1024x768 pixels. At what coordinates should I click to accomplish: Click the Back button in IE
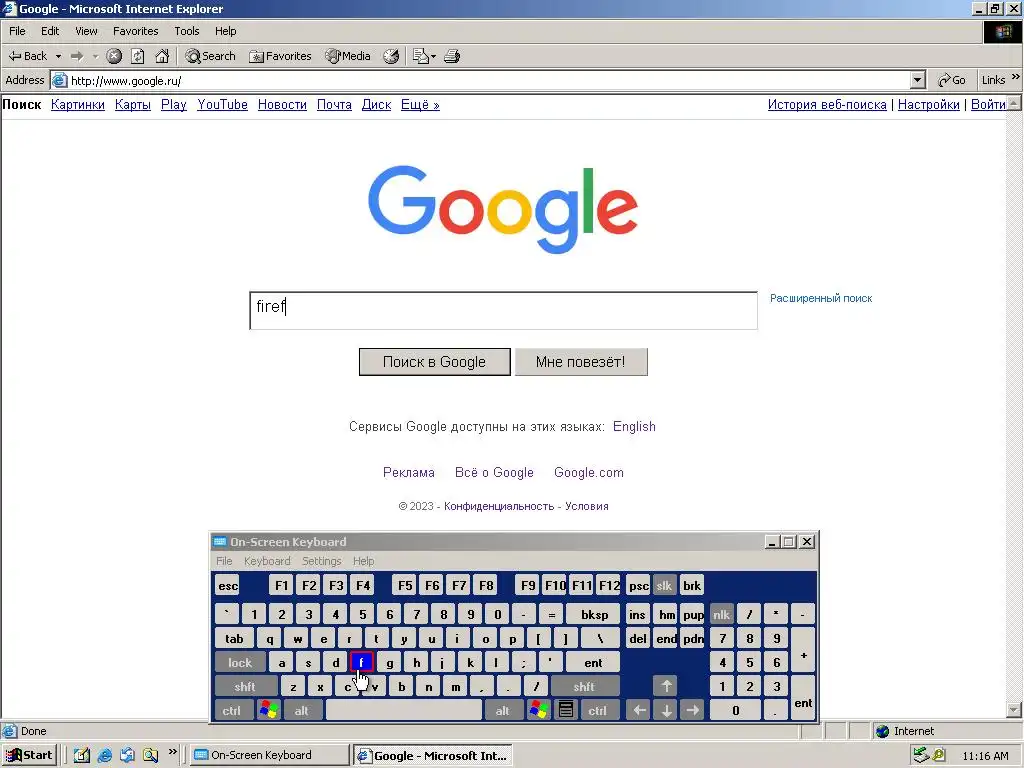(27, 56)
